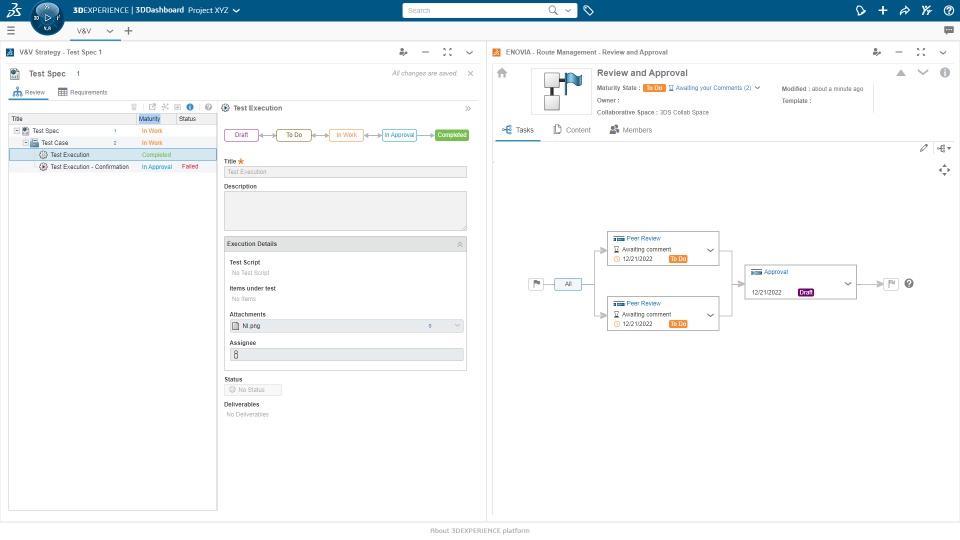
Task: Set maturity state to In Work
Action: [x=347, y=135]
